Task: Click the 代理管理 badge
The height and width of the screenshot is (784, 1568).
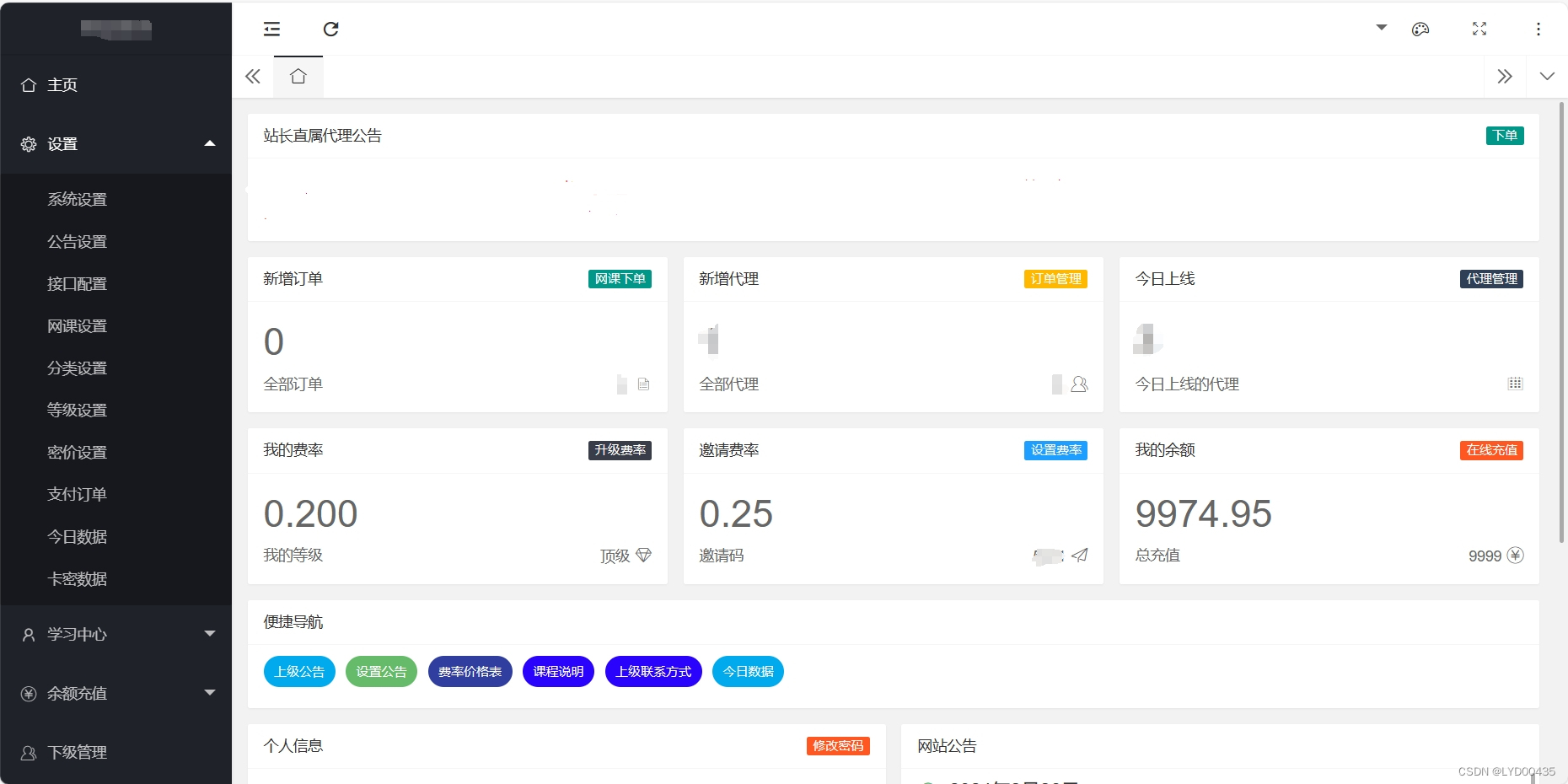Action: (1491, 279)
